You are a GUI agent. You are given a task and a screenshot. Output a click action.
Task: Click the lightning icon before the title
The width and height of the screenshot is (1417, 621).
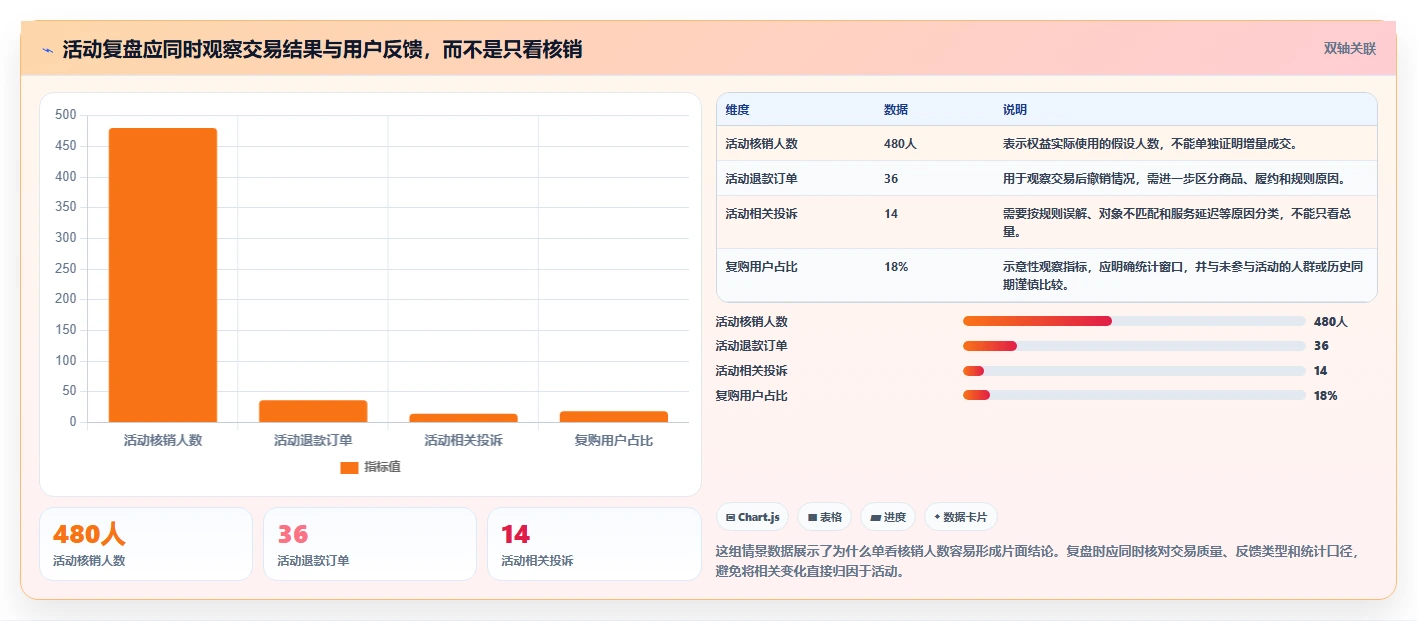pyautogui.click(x=47, y=50)
